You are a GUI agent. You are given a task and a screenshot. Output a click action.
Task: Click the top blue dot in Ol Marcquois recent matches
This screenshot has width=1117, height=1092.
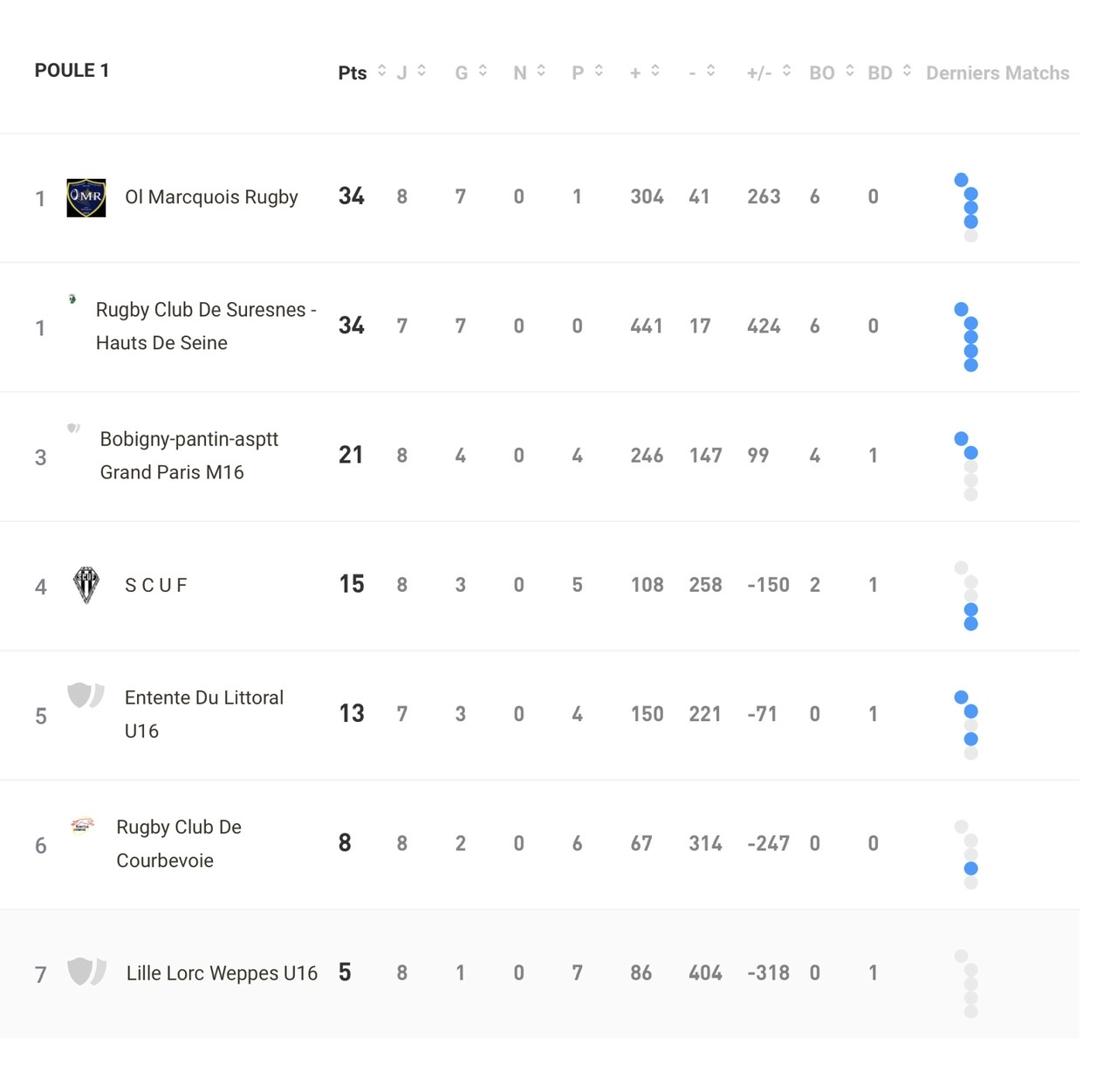[961, 180]
